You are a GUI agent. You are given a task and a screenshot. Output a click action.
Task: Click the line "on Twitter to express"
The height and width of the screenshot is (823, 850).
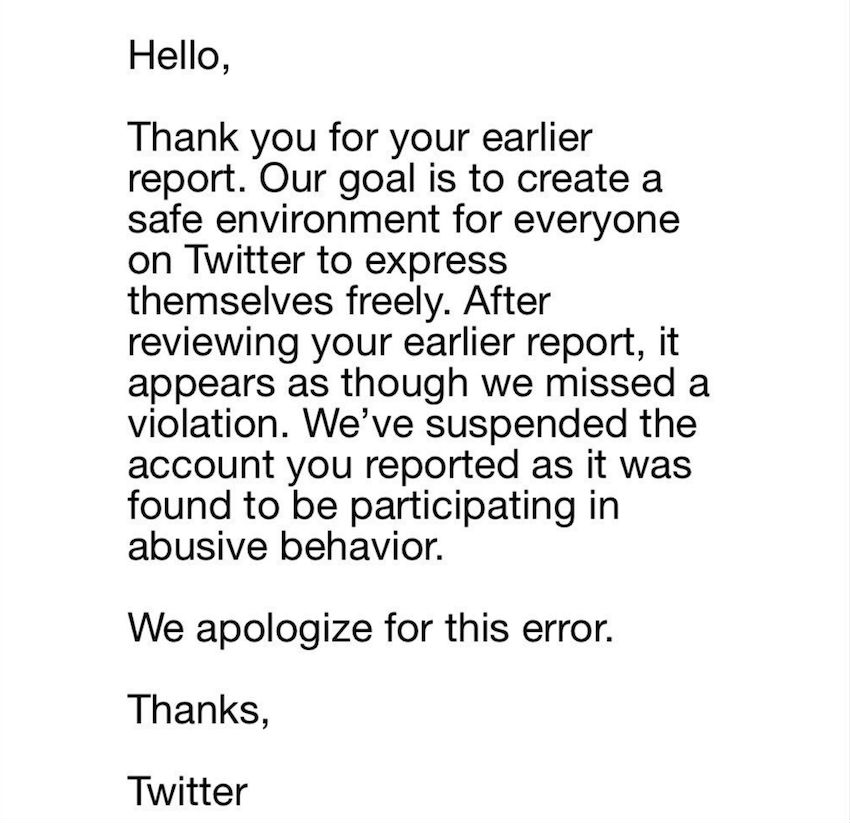tap(318, 261)
